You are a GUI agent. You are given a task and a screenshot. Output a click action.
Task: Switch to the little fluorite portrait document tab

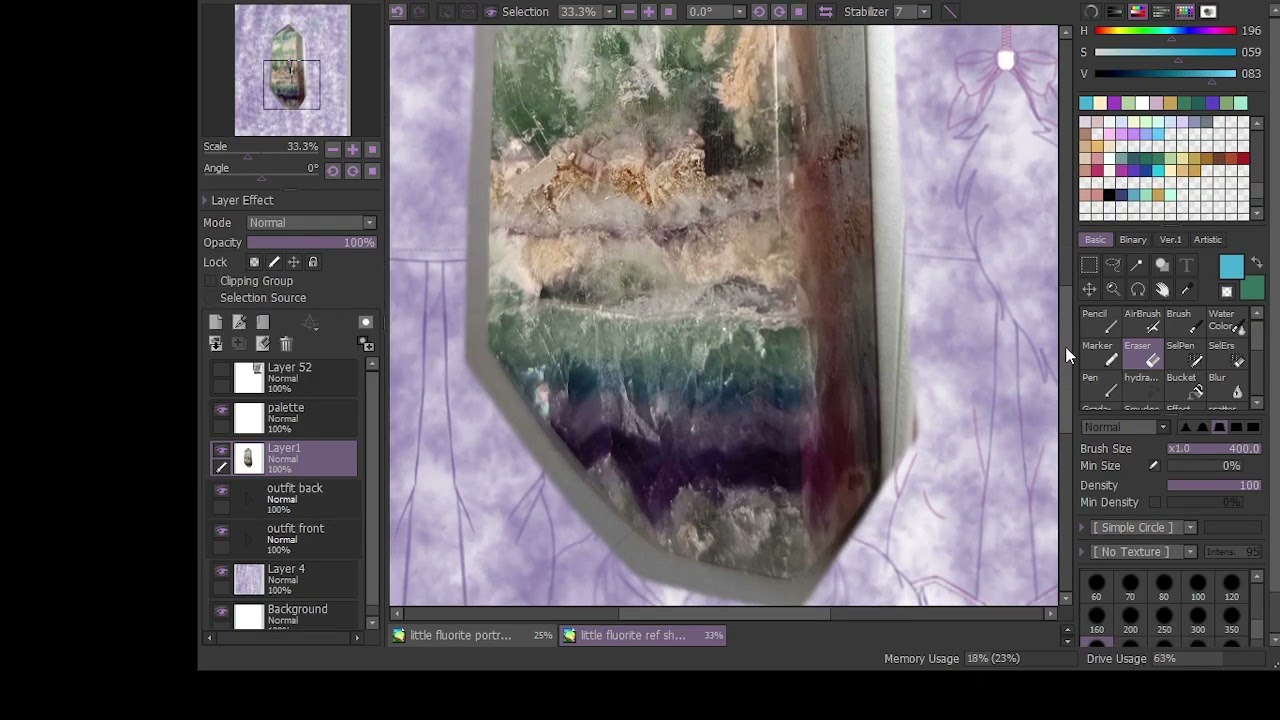473,635
